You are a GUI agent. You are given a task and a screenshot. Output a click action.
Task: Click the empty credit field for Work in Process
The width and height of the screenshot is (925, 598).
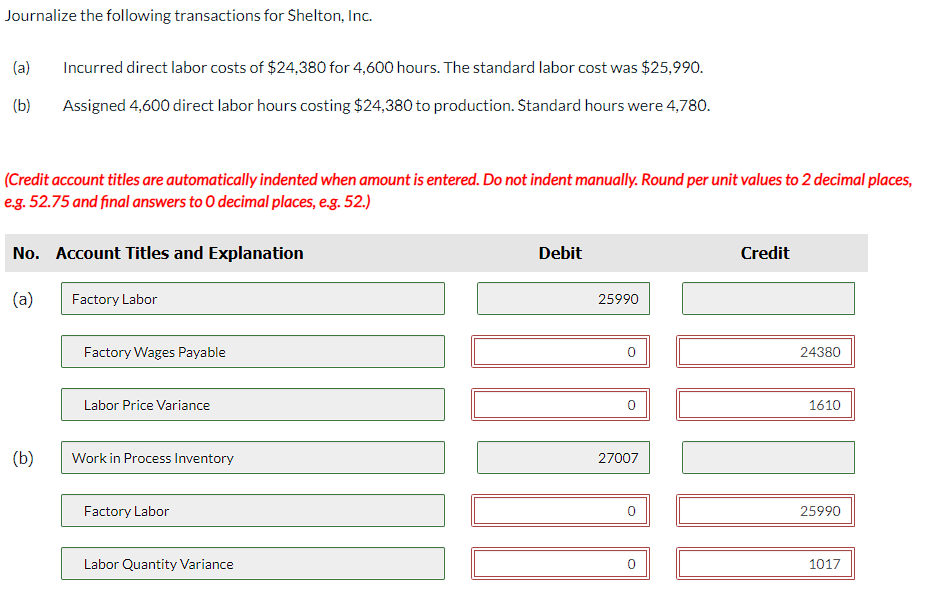[768, 458]
